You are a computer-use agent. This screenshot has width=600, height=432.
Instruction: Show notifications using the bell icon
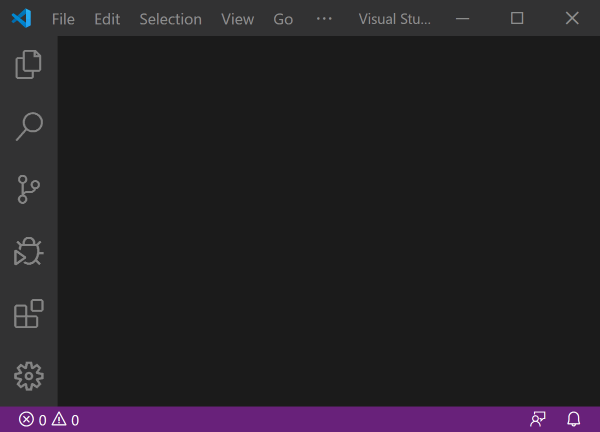click(x=574, y=419)
